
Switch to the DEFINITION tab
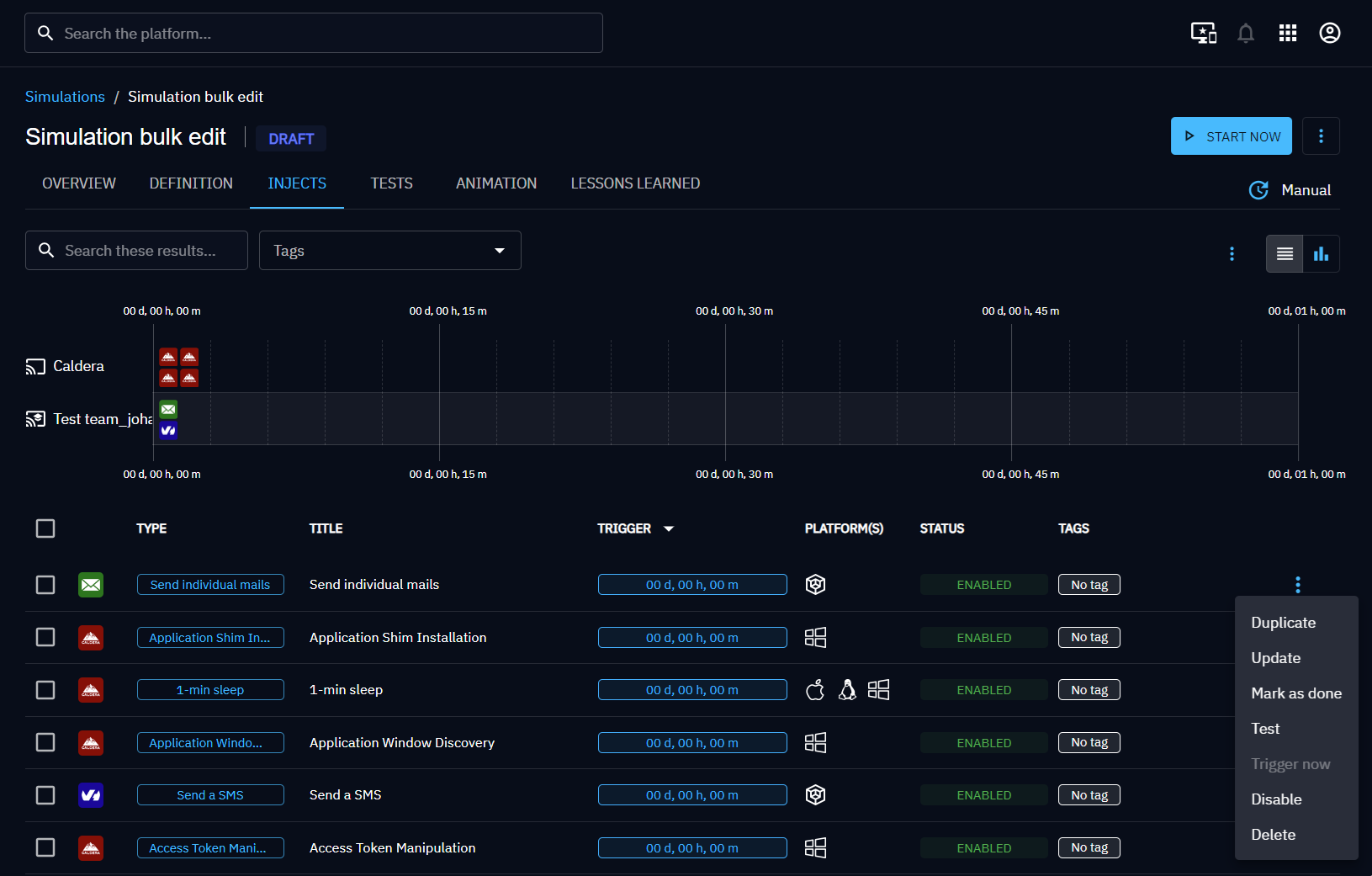[191, 183]
